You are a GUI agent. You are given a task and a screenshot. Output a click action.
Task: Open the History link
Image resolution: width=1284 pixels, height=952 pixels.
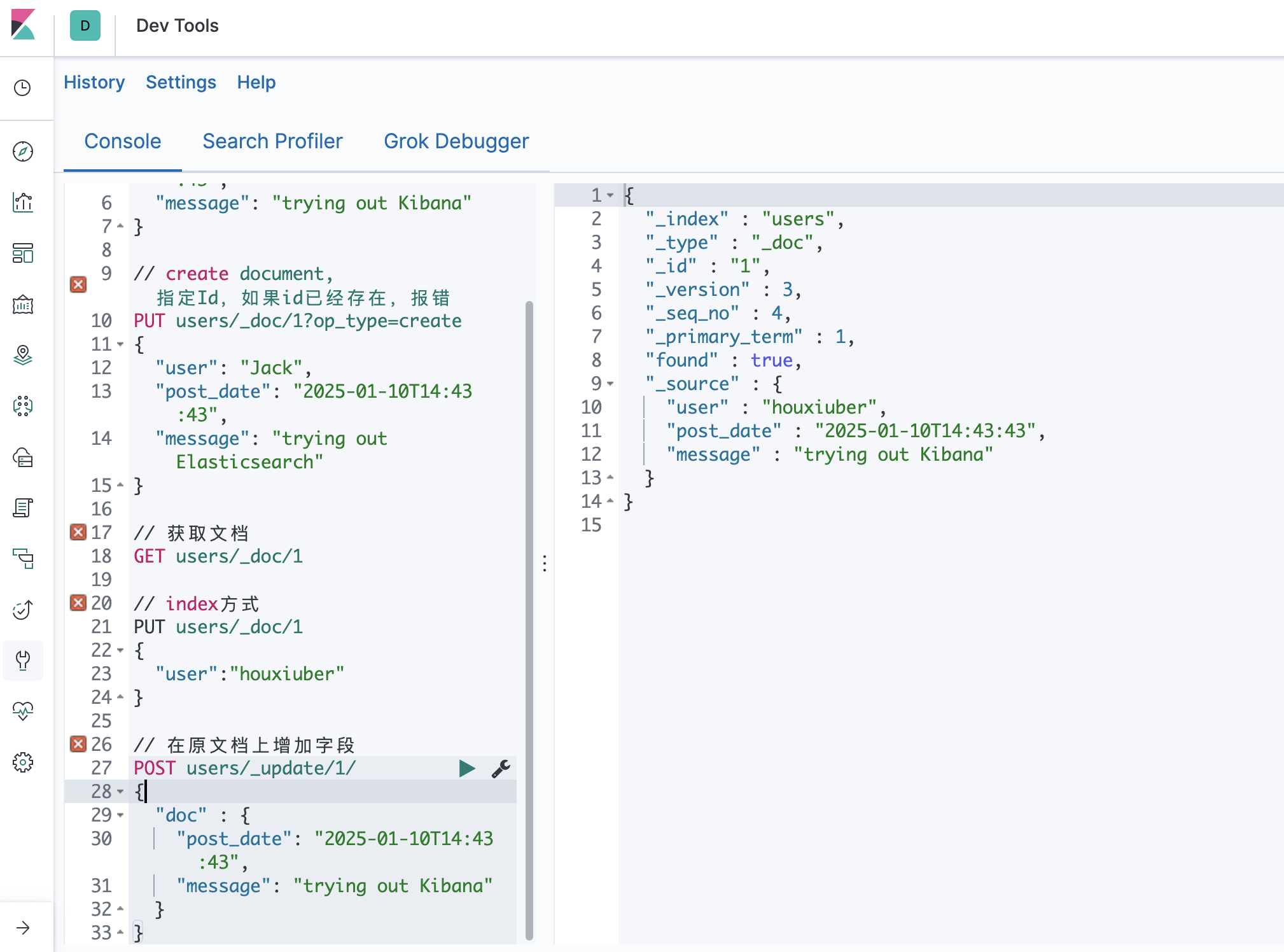tap(94, 82)
